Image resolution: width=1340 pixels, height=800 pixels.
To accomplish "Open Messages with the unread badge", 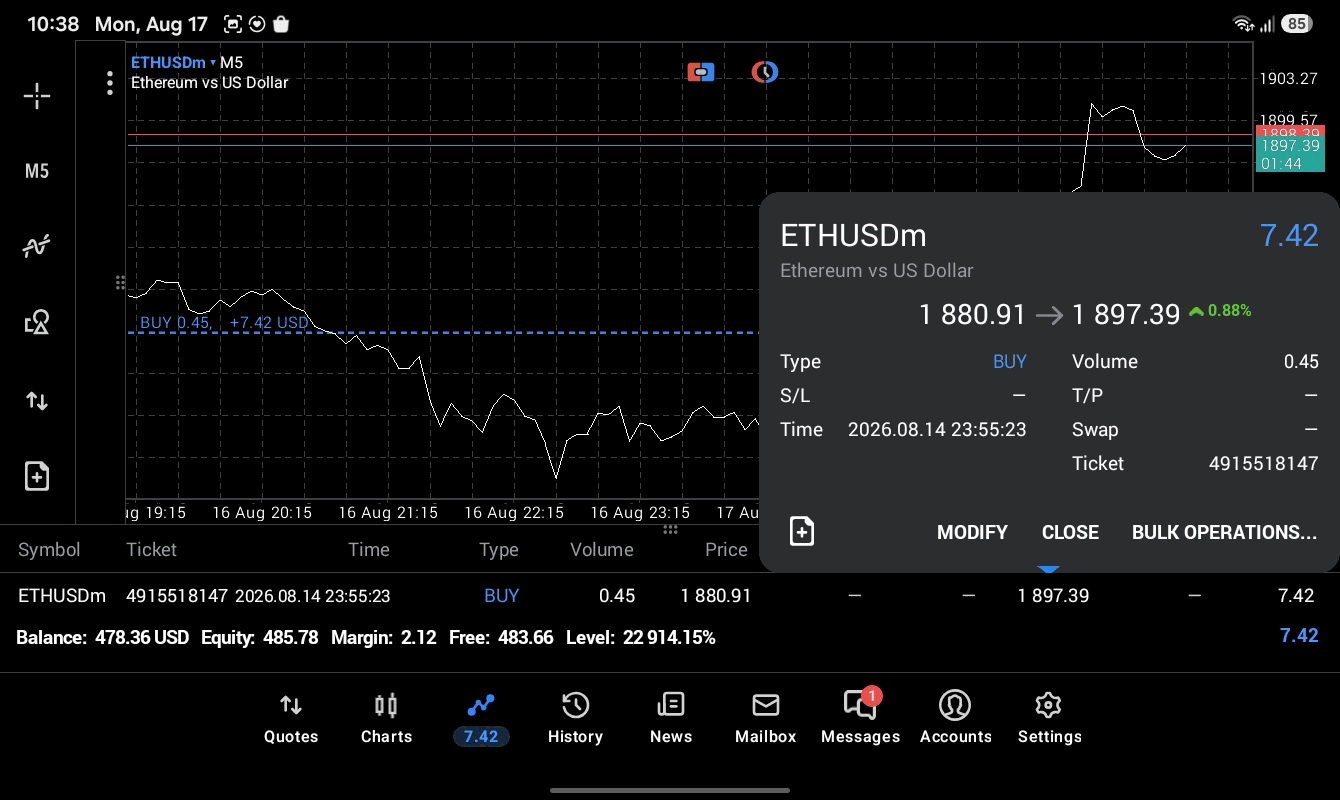I will coord(860,719).
